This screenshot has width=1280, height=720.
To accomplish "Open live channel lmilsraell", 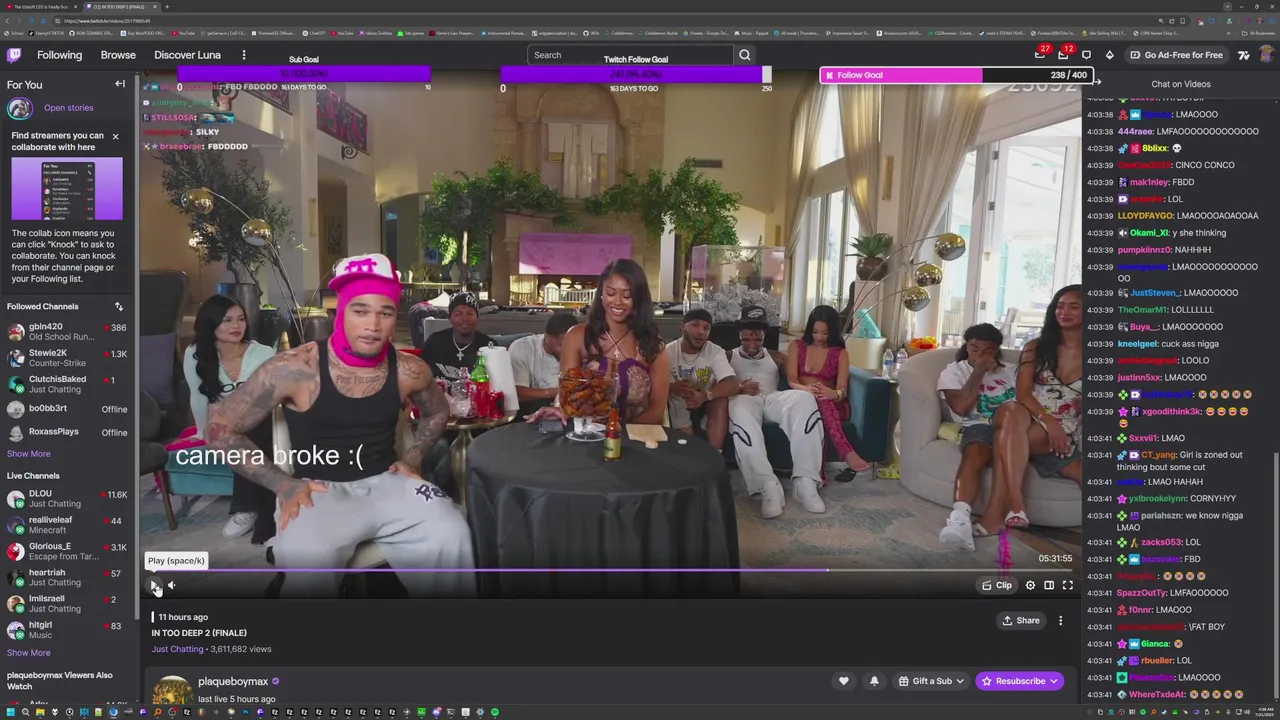I will (x=67, y=603).
